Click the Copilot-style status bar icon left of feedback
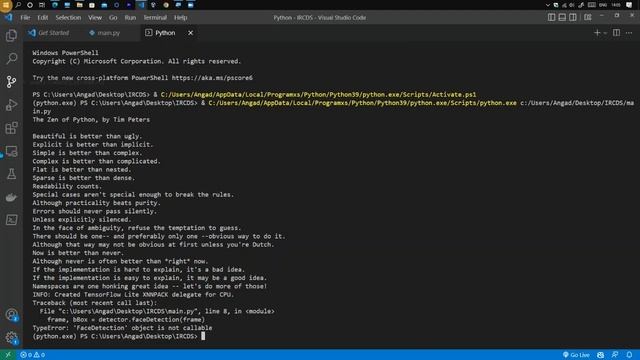Viewport: 640px width, 360px height. (600, 355)
